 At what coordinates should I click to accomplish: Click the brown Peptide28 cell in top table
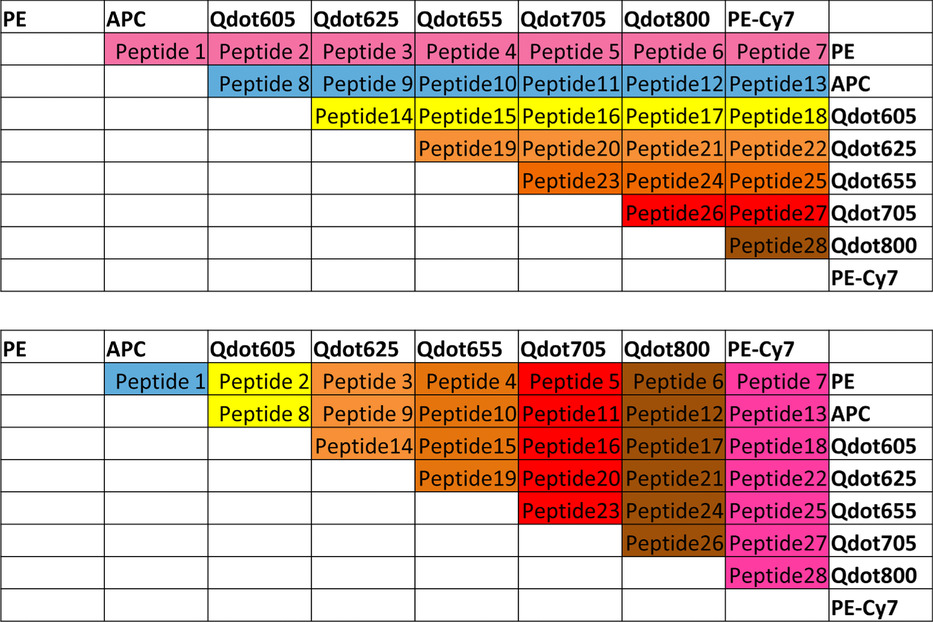[x=777, y=243]
